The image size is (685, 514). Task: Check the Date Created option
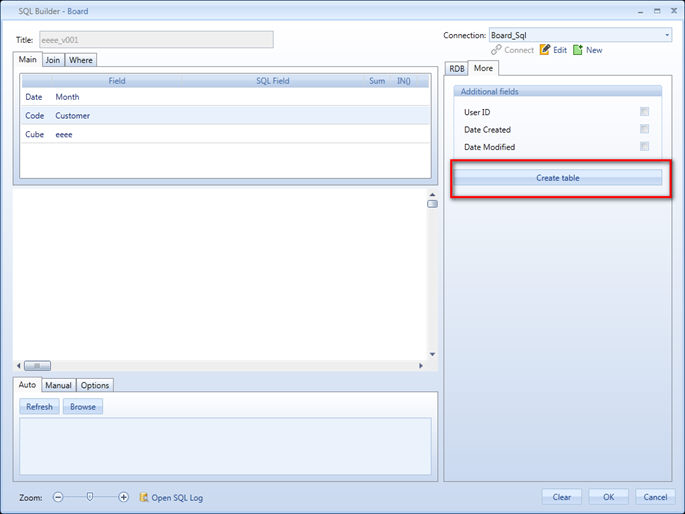coord(645,130)
